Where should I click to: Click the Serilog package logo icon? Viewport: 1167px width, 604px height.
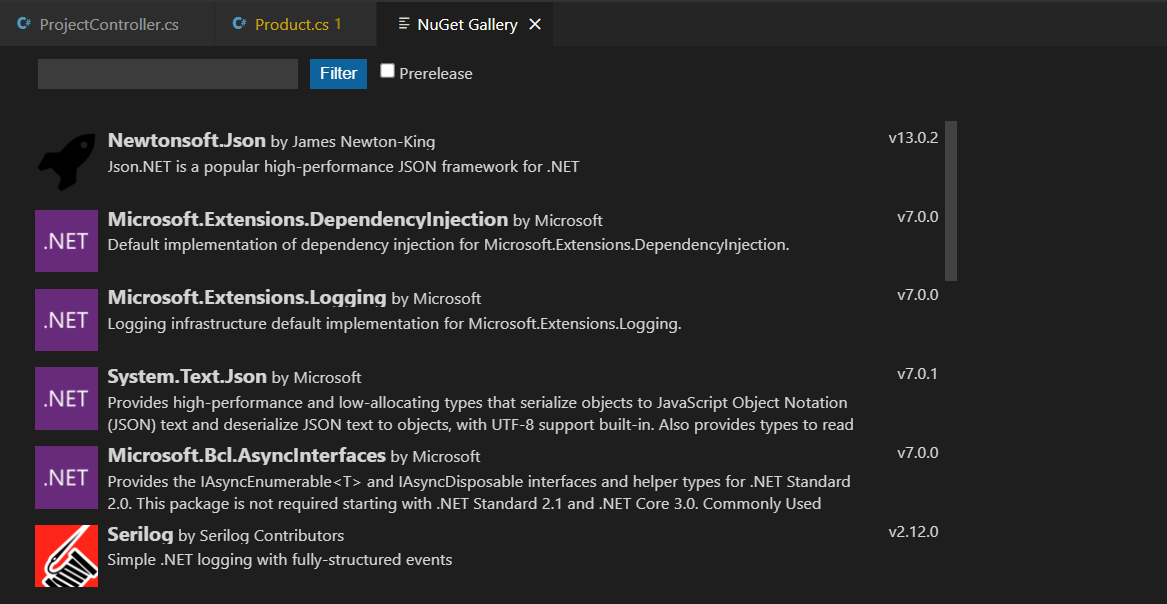click(x=66, y=556)
